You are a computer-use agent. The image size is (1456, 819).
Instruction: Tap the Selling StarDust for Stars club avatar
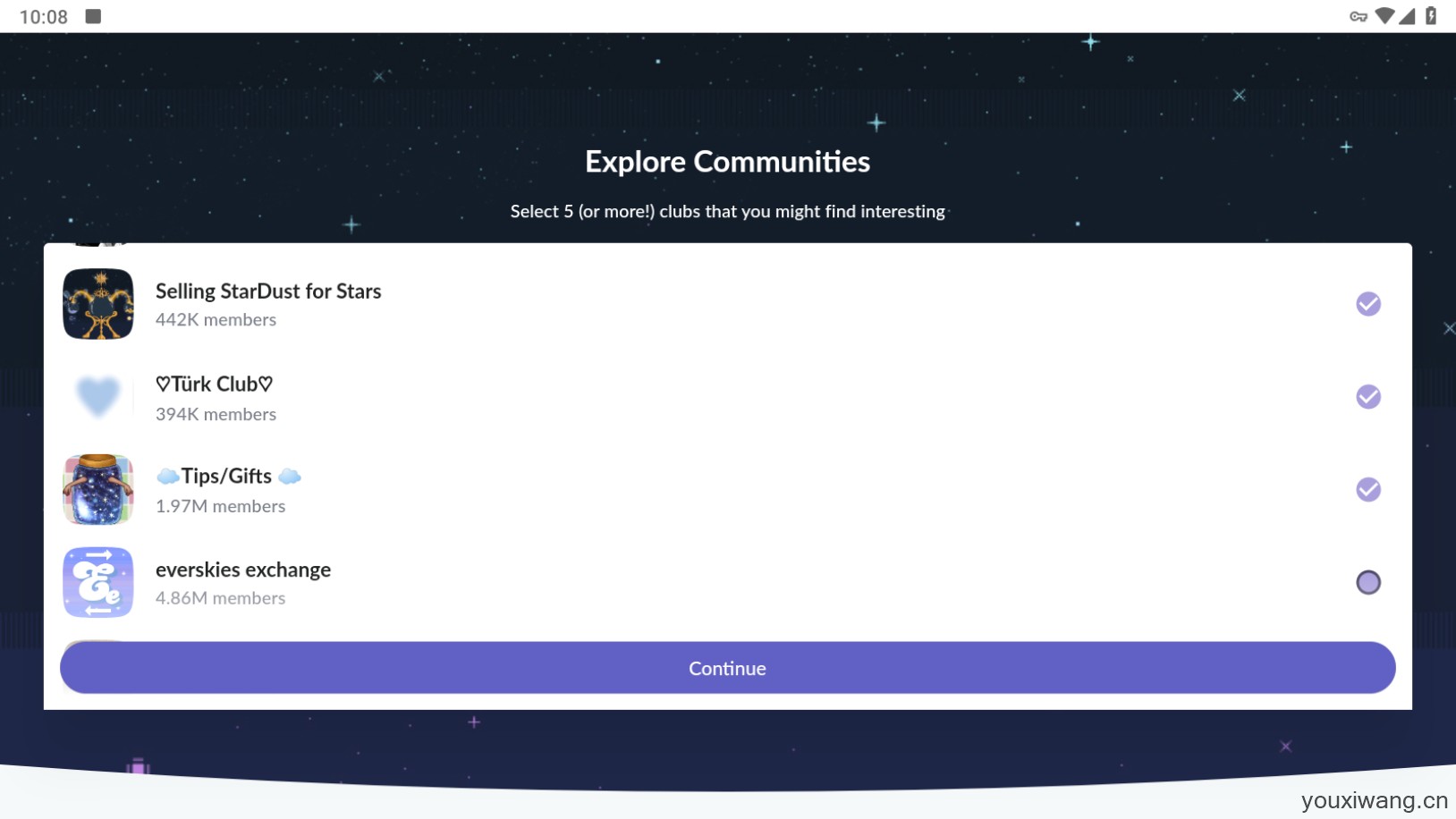(x=98, y=304)
